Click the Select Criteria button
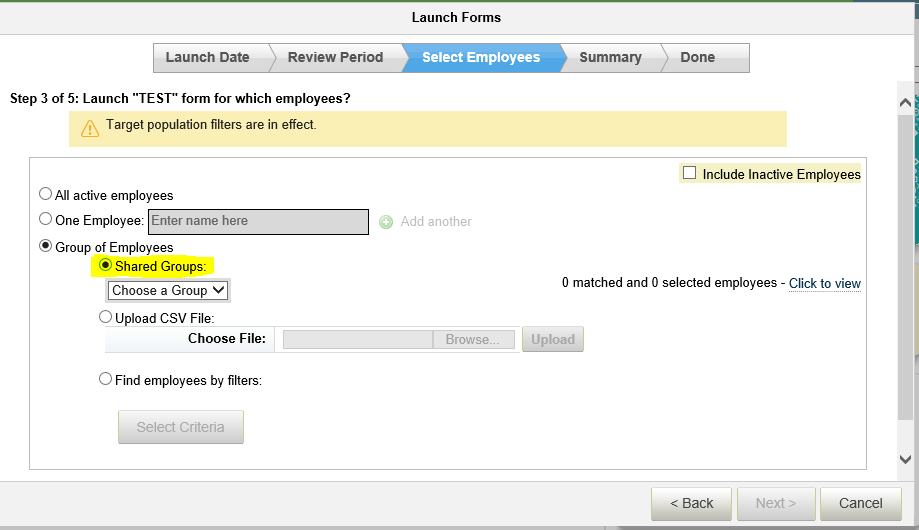 (x=181, y=427)
